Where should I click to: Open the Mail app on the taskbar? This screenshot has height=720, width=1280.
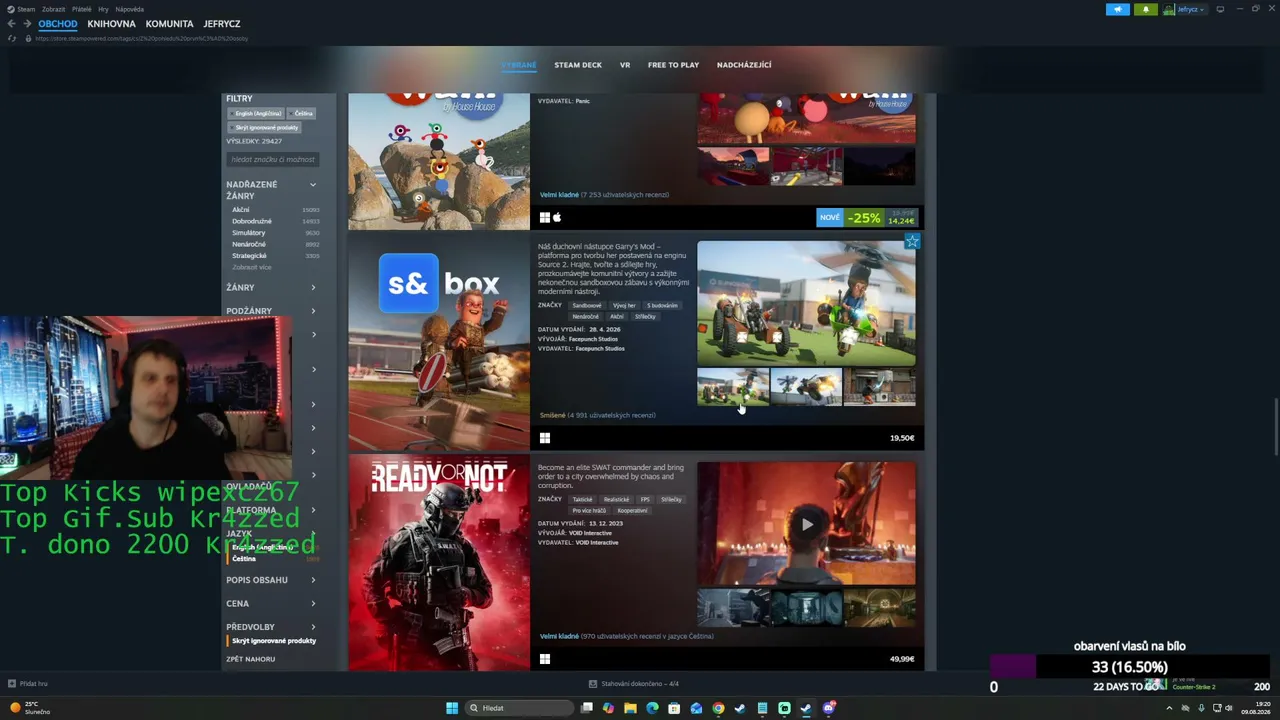coord(696,708)
